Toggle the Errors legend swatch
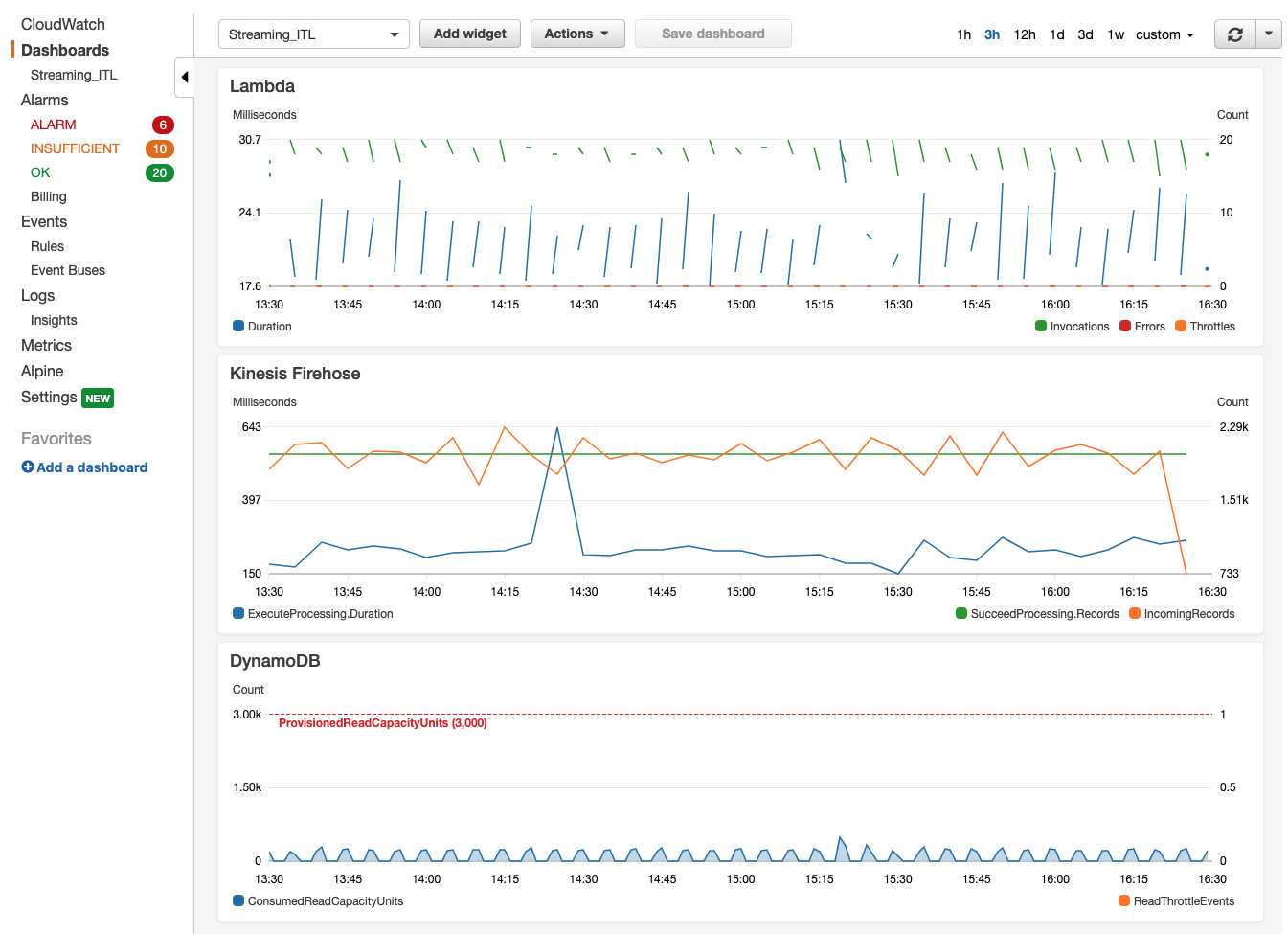The height and width of the screenshot is (934, 1288). tap(1125, 326)
